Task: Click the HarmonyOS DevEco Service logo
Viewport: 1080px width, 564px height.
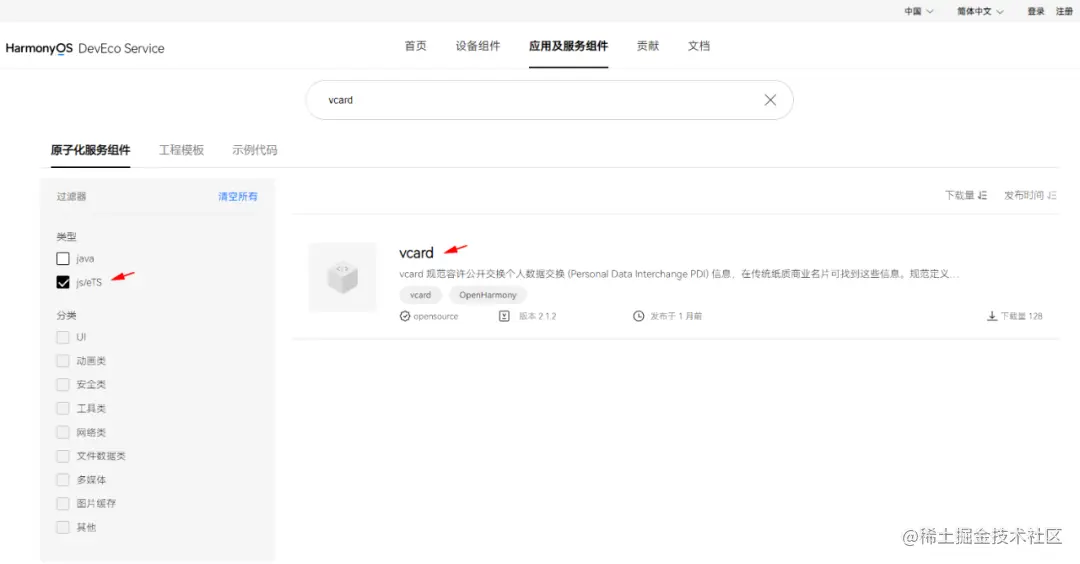Action: [85, 48]
